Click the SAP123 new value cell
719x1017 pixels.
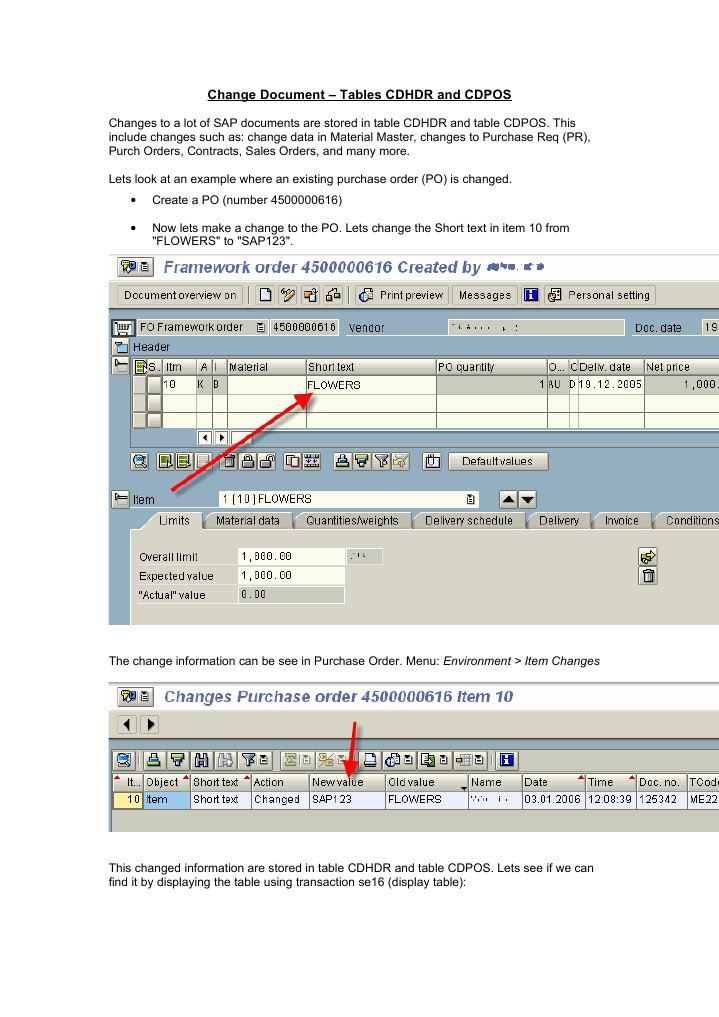click(347, 800)
